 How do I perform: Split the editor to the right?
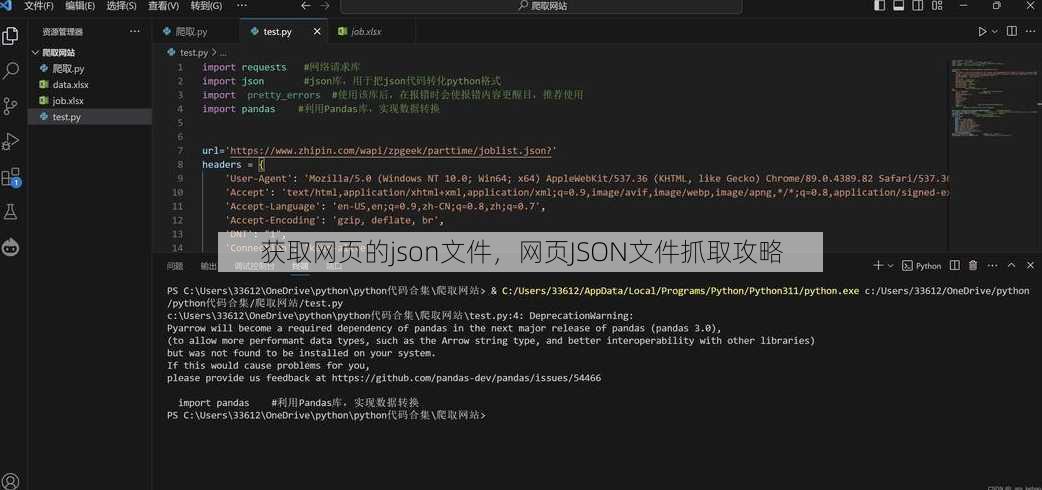click(1011, 31)
